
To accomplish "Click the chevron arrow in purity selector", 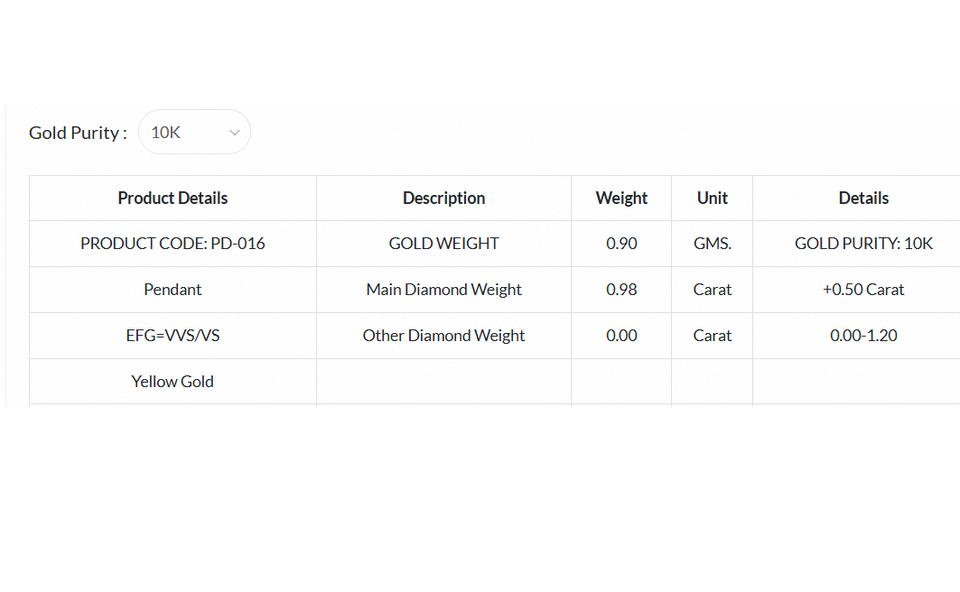I will (234, 133).
